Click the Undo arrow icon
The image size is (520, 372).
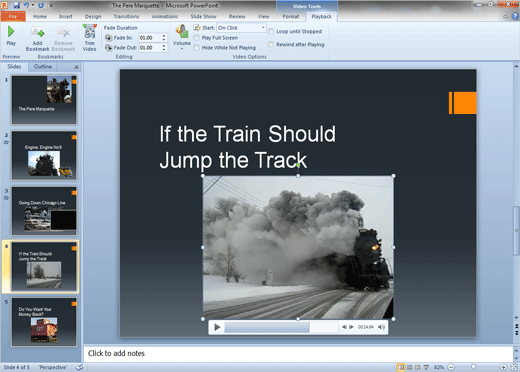(x=26, y=5)
